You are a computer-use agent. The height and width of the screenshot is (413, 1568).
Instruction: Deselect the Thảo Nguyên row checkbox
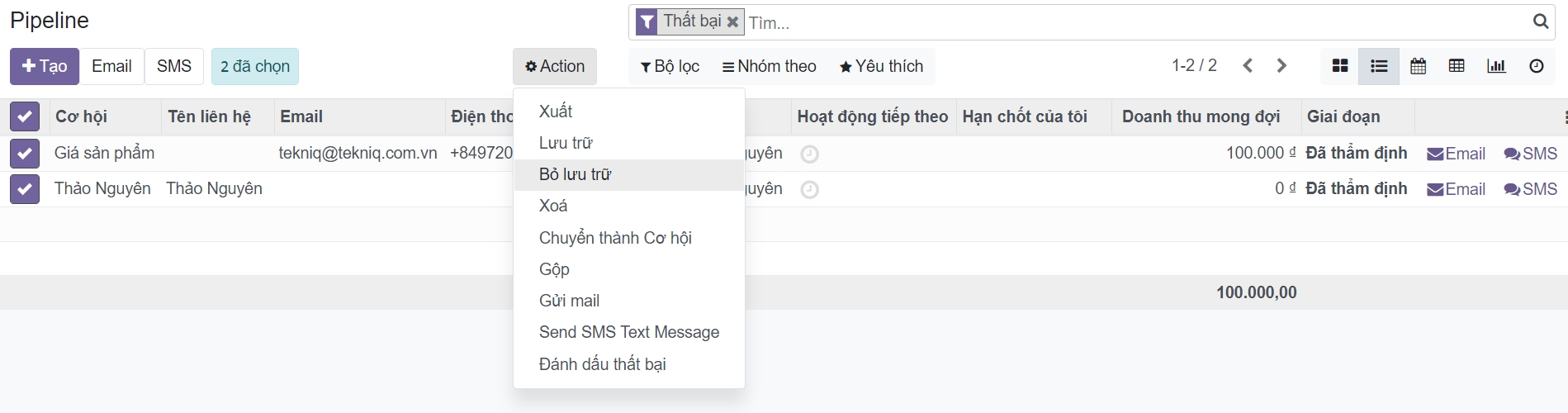coord(25,189)
